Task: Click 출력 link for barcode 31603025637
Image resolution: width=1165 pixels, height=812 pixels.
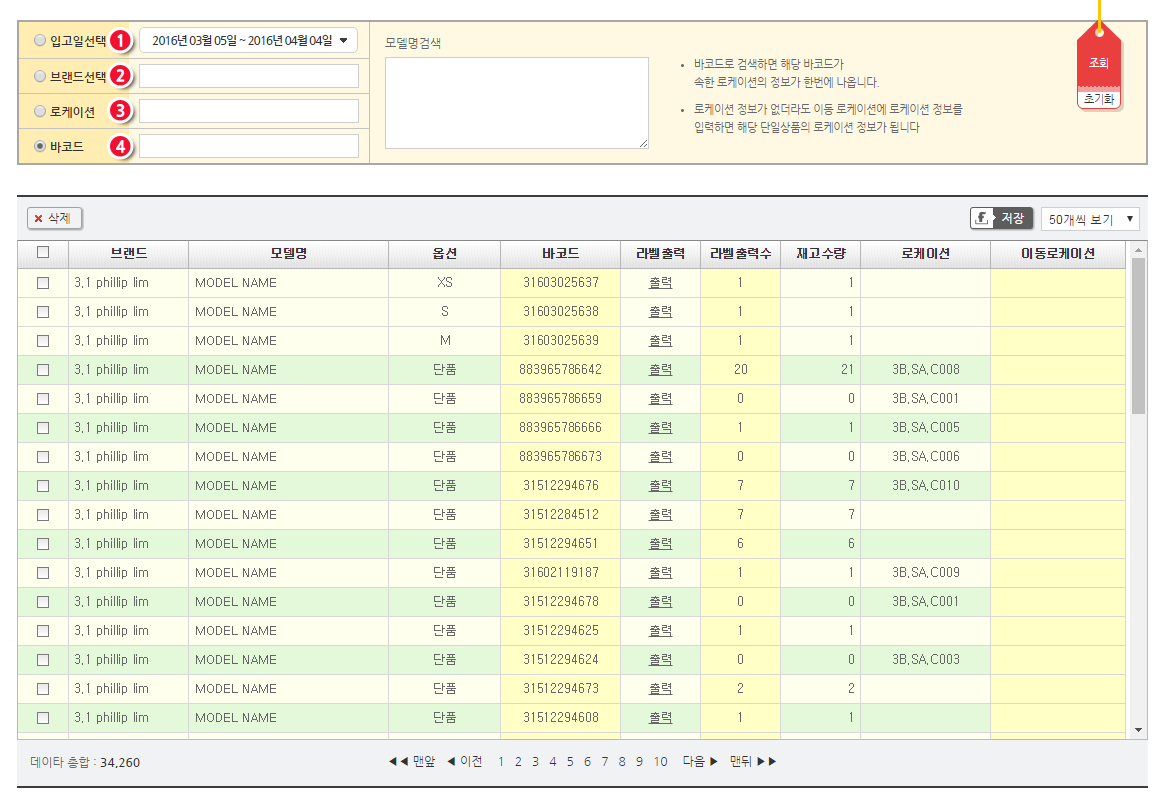Action: coord(661,282)
